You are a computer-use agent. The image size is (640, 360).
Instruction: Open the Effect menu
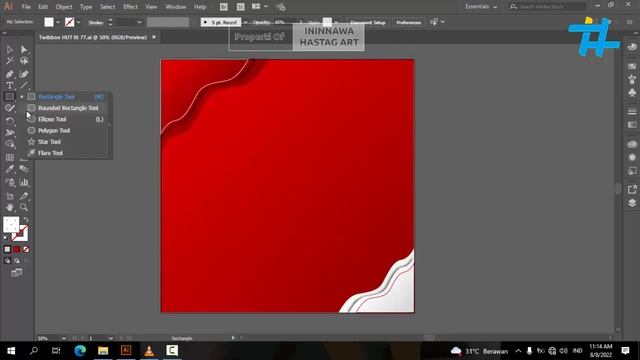130,7
